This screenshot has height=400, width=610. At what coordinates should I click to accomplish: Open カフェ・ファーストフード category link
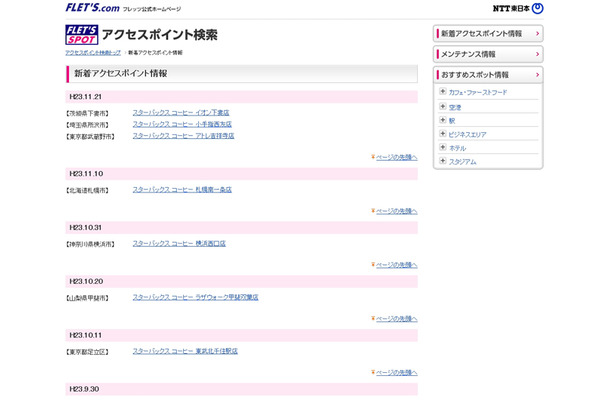[x=478, y=93]
